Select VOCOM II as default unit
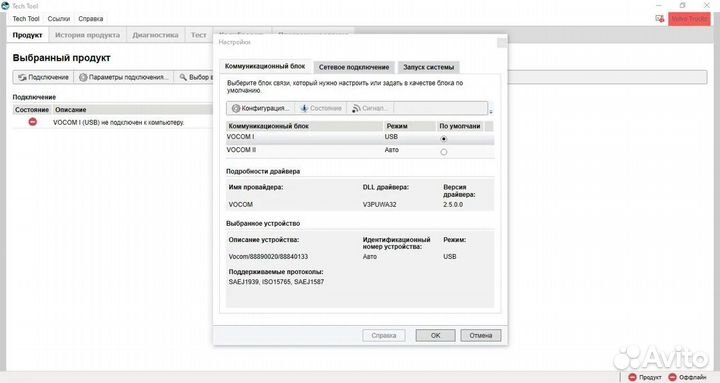This screenshot has width=720, height=383. pyautogui.click(x=444, y=152)
